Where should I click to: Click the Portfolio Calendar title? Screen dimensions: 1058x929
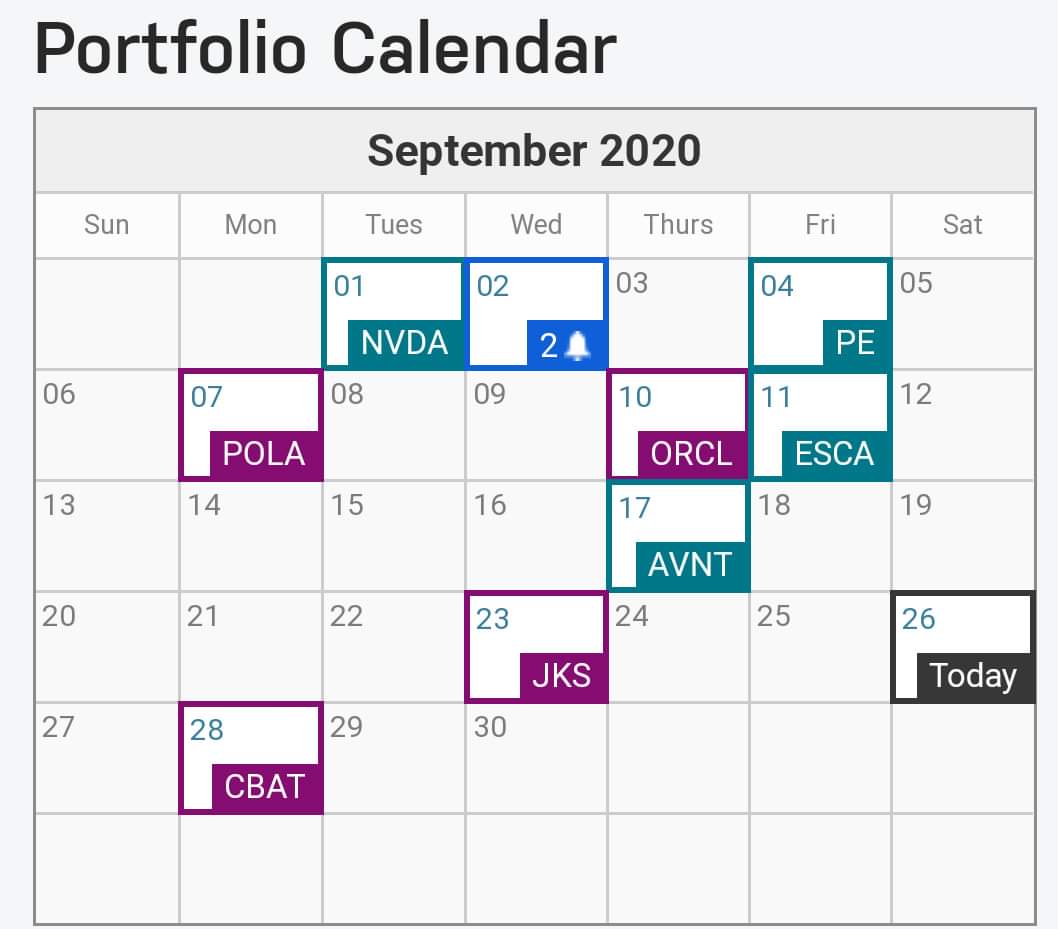(x=325, y=48)
